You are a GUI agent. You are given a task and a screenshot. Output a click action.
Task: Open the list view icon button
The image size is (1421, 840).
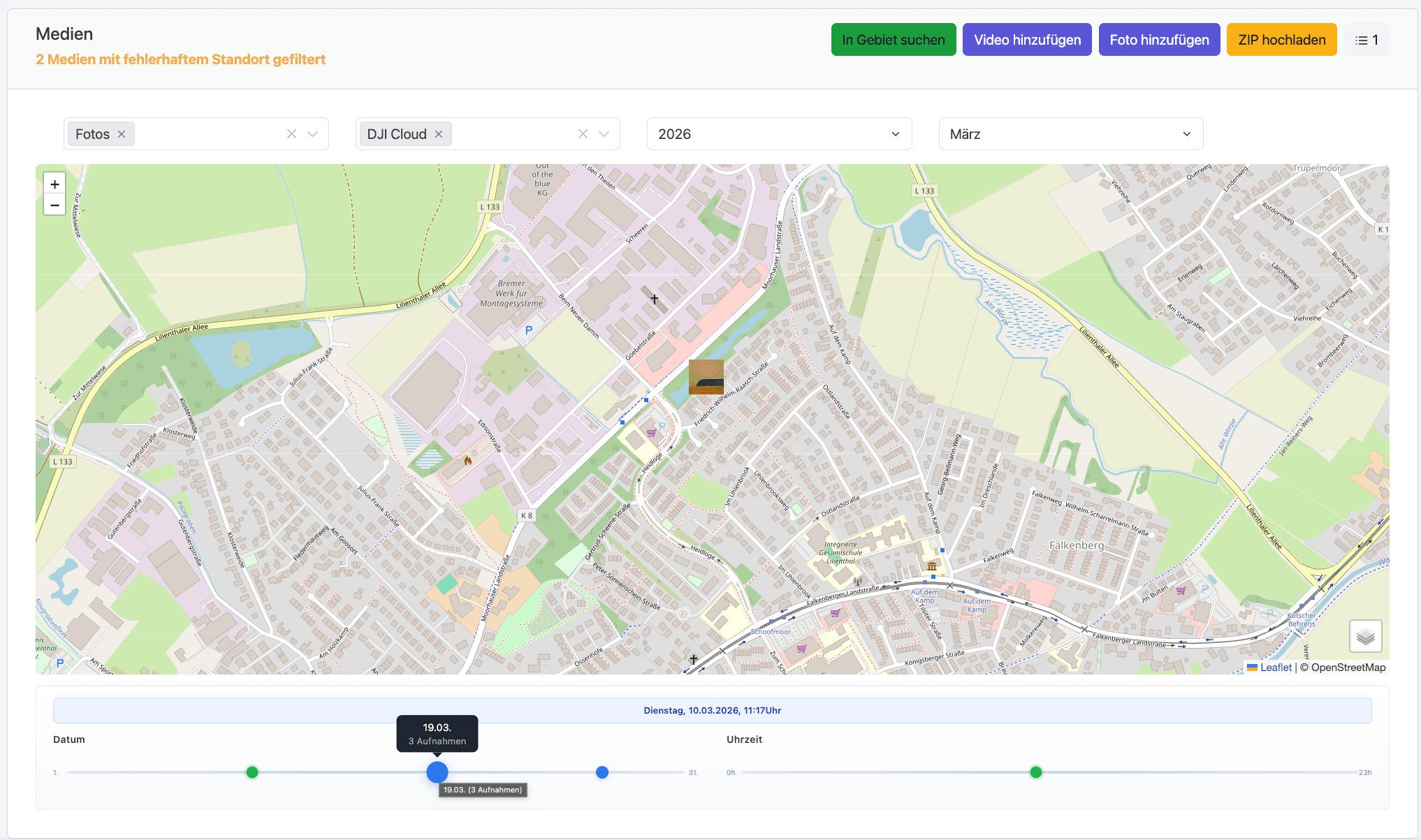[1366, 40]
